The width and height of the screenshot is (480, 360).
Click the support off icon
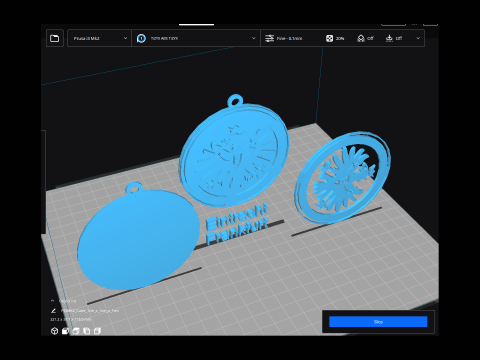click(361, 39)
